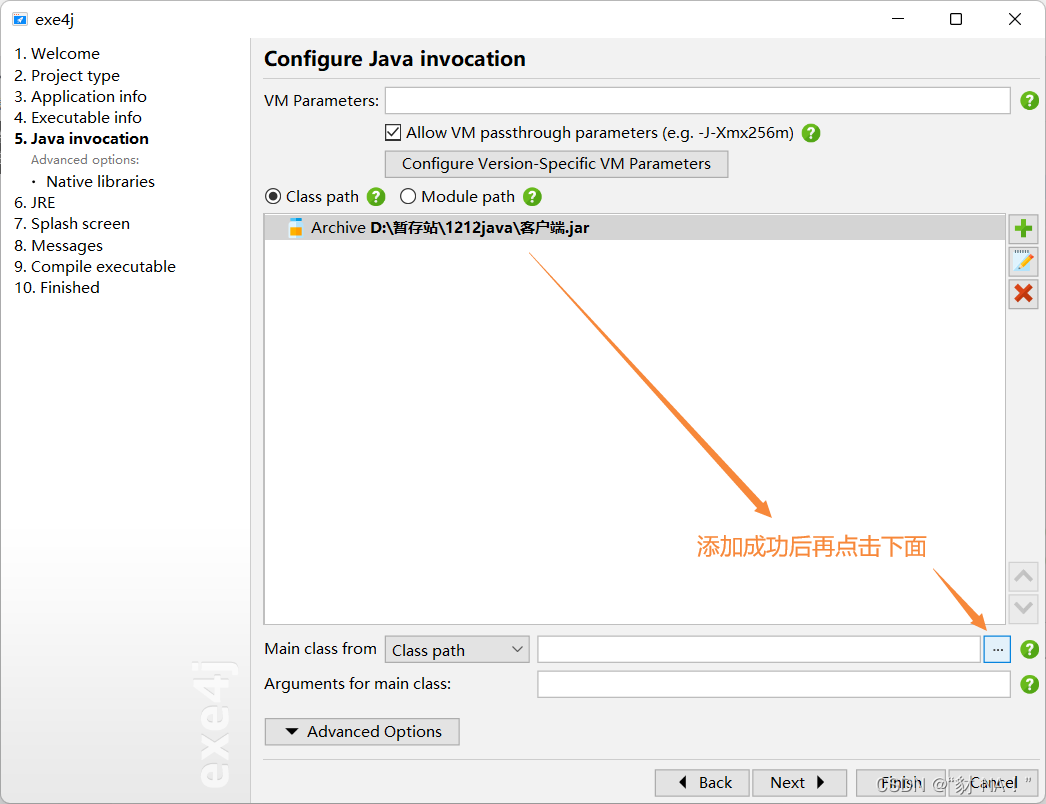Open help for VM Parameters
Image resolution: width=1046 pixels, height=804 pixels.
pos(1029,100)
